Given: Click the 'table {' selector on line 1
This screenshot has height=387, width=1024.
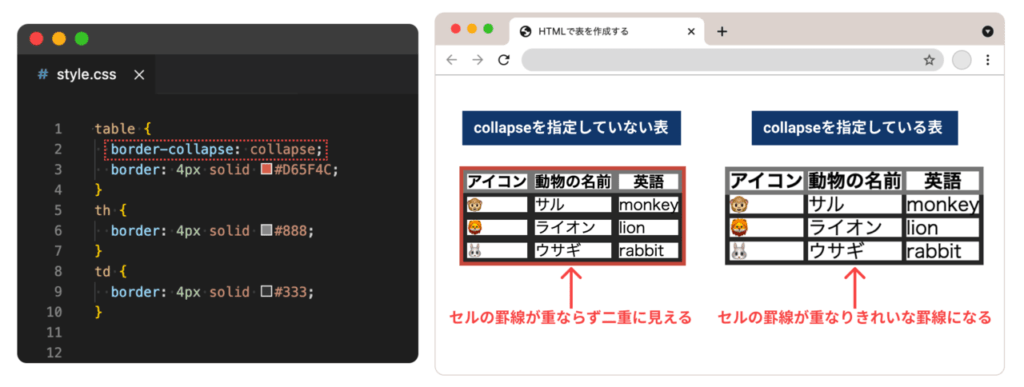Looking at the screenshot, I should (x=123, y=129).
